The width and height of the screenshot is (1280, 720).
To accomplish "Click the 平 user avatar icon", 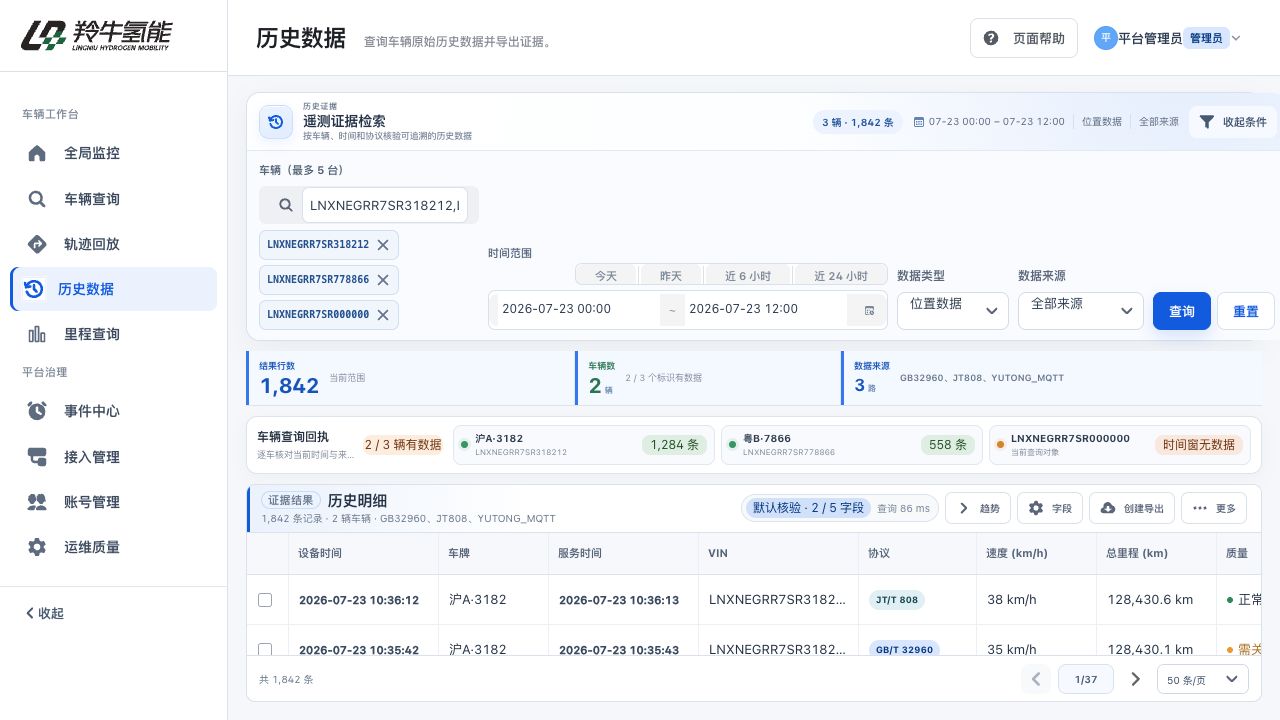I will point(1105,38).
